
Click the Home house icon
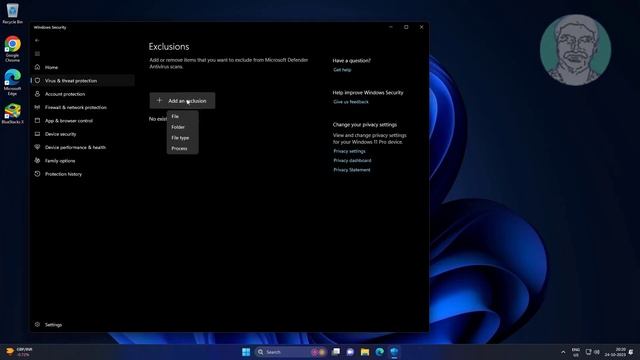pos(37,67)
